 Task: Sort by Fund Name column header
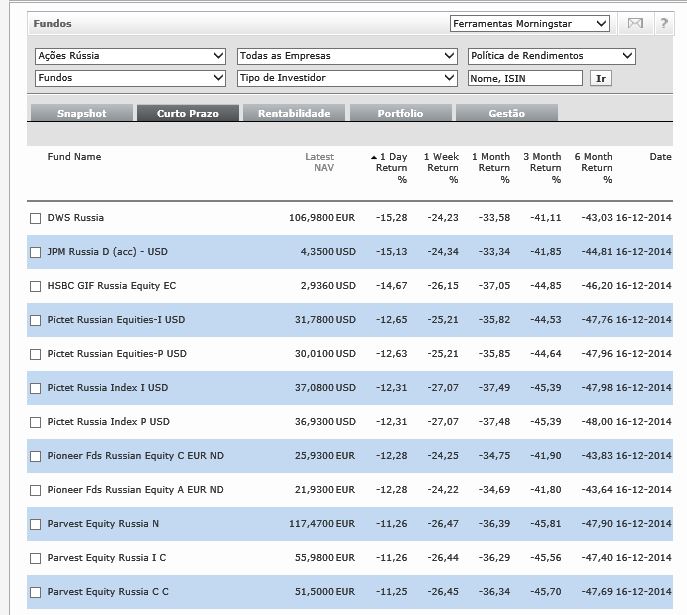tap(74, 157)
